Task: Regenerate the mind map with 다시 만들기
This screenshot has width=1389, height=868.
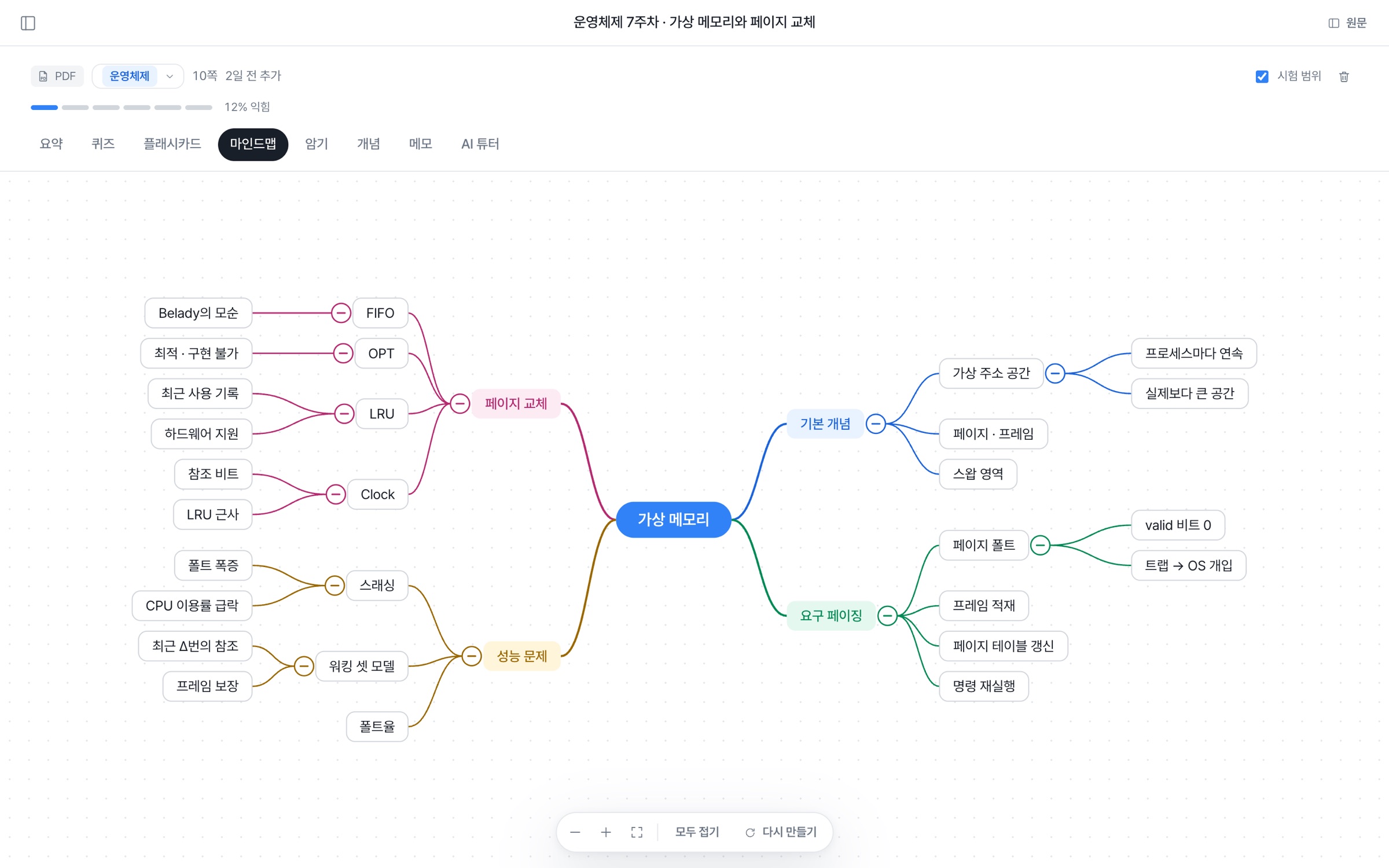Action: 781,832
